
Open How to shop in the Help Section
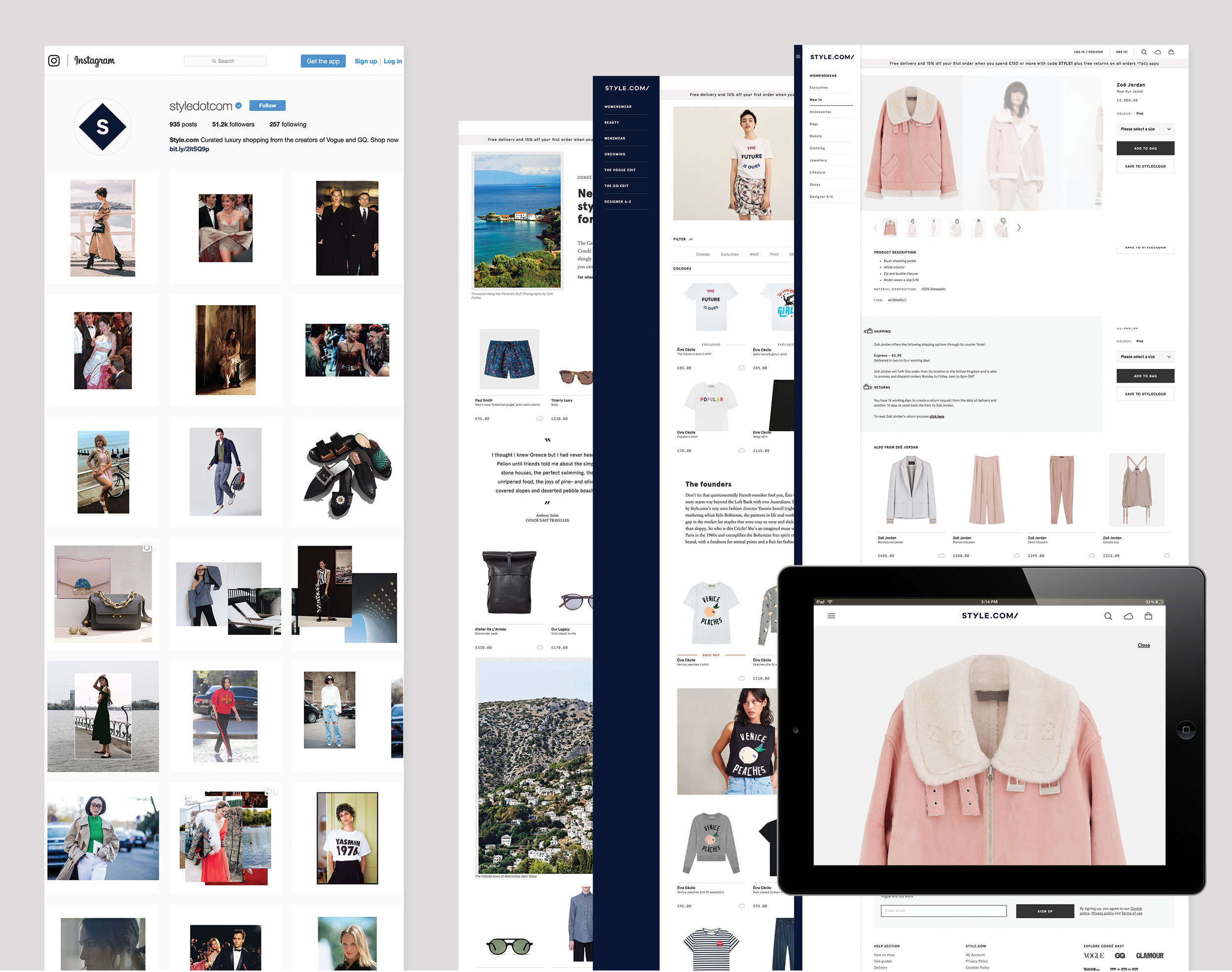[884, 955]
